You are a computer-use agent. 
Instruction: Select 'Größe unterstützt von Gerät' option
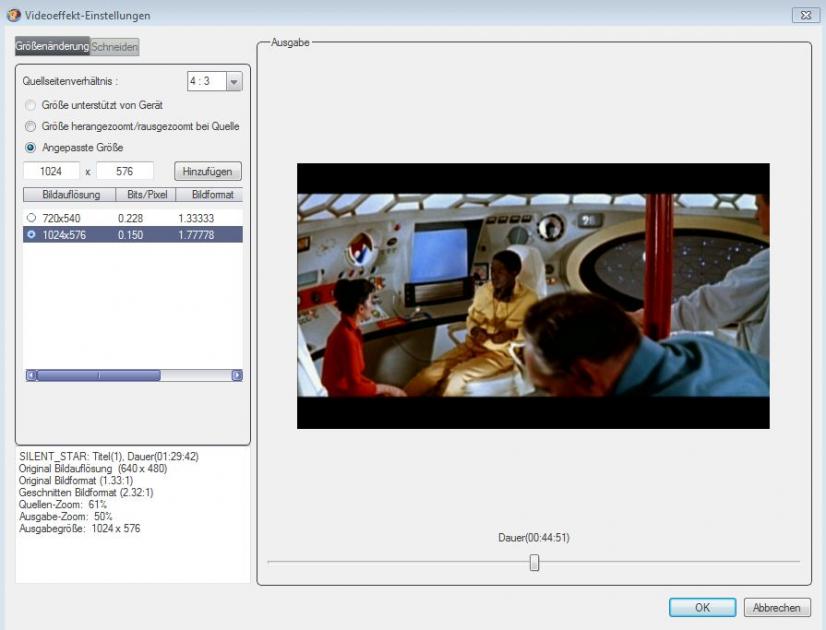(31, 105)
